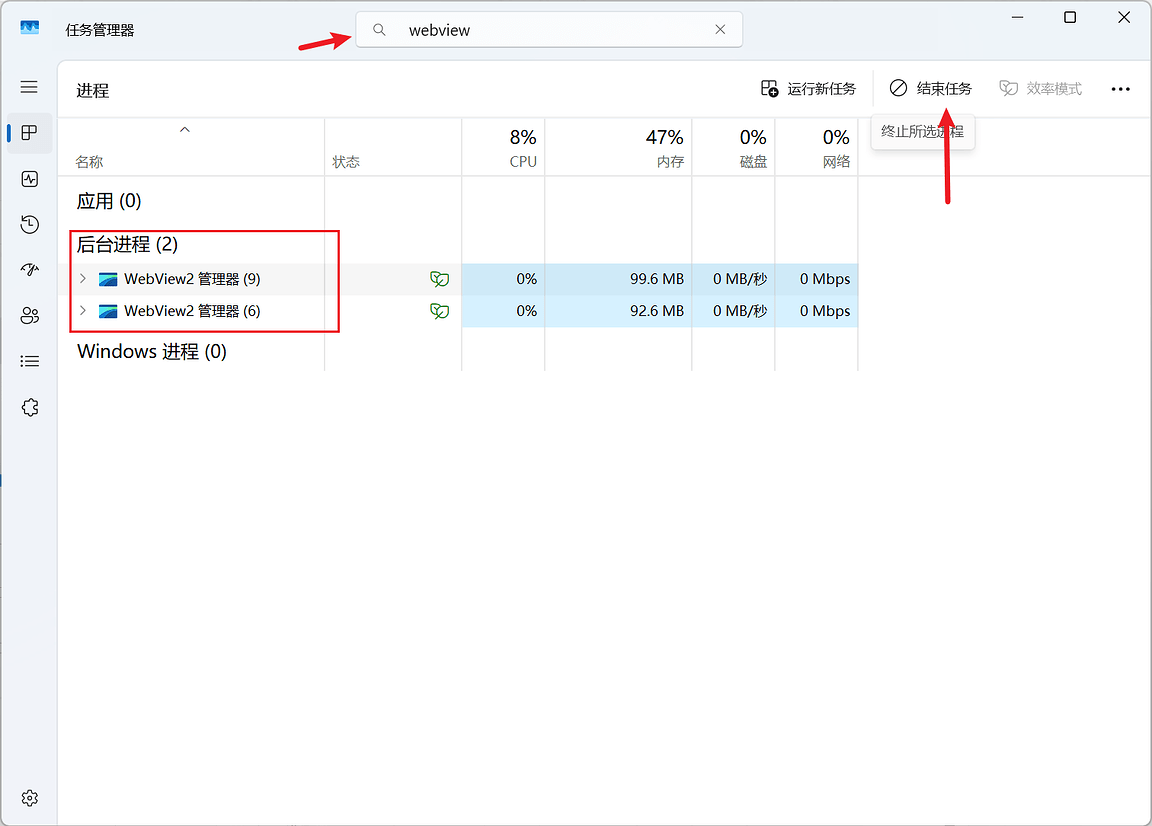Click 结束任务 to end the task

tap(930, 89)
